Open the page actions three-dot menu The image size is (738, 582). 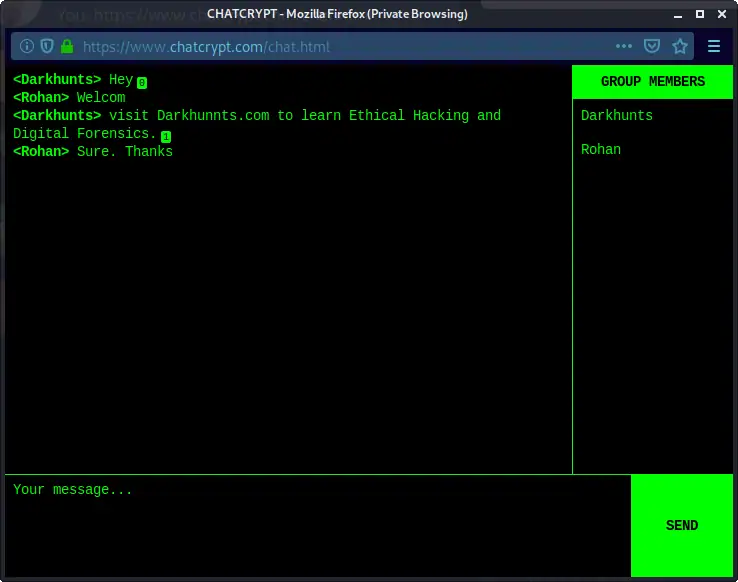624,46
